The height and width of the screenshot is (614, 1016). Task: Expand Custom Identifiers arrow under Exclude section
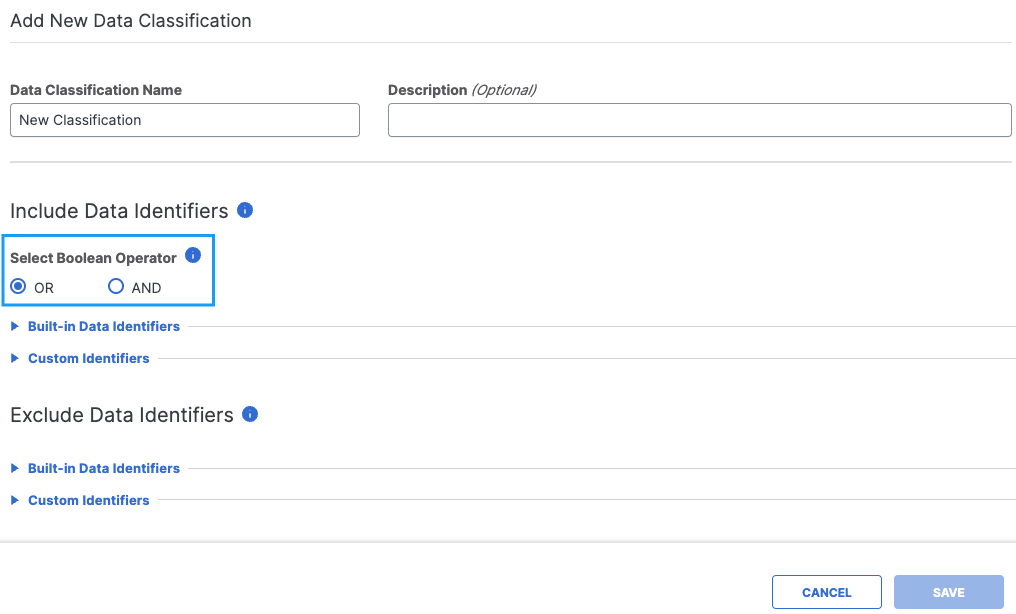tap(15, 500)
